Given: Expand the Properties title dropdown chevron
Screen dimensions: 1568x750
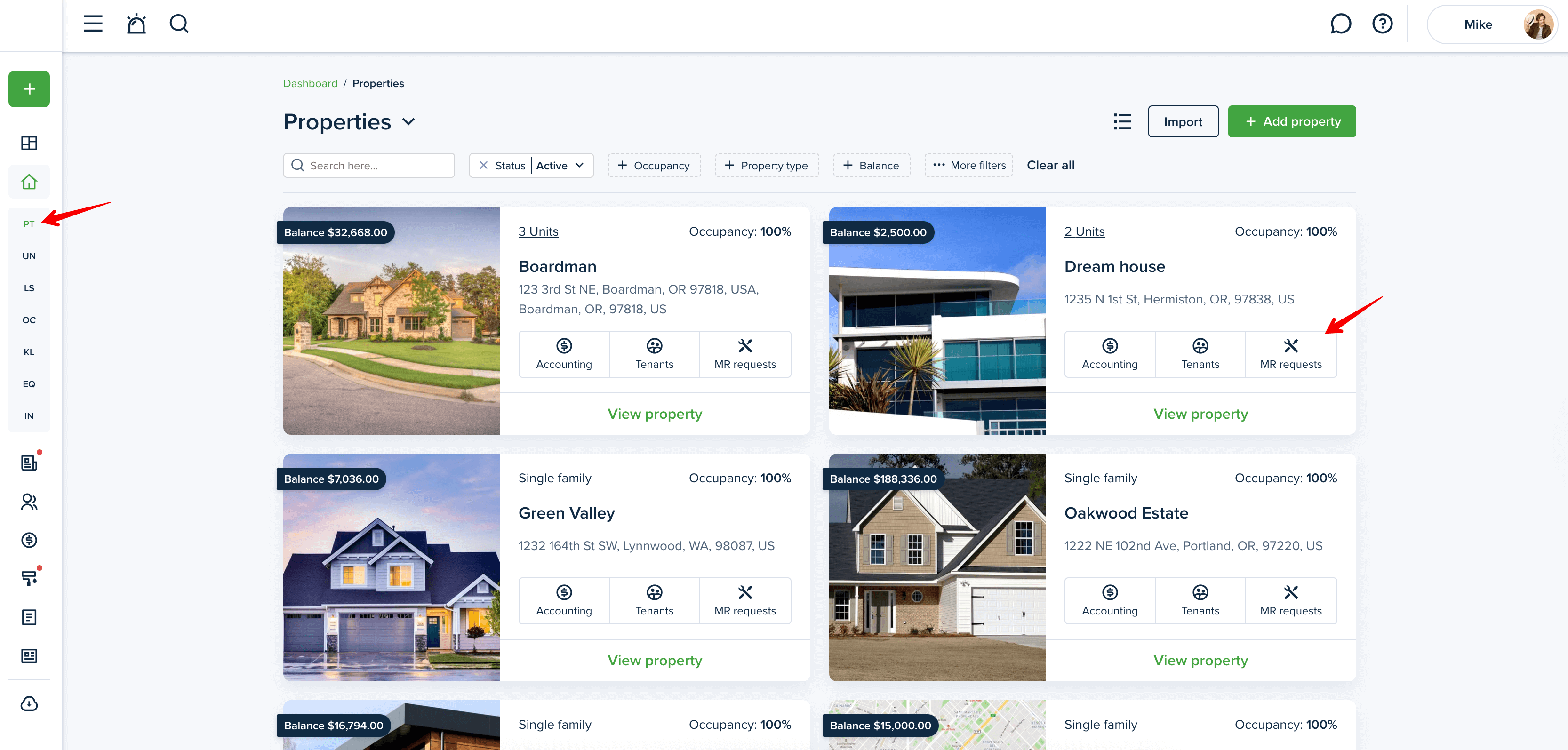Looking at the screenshot, I should (x=409, y=122).
